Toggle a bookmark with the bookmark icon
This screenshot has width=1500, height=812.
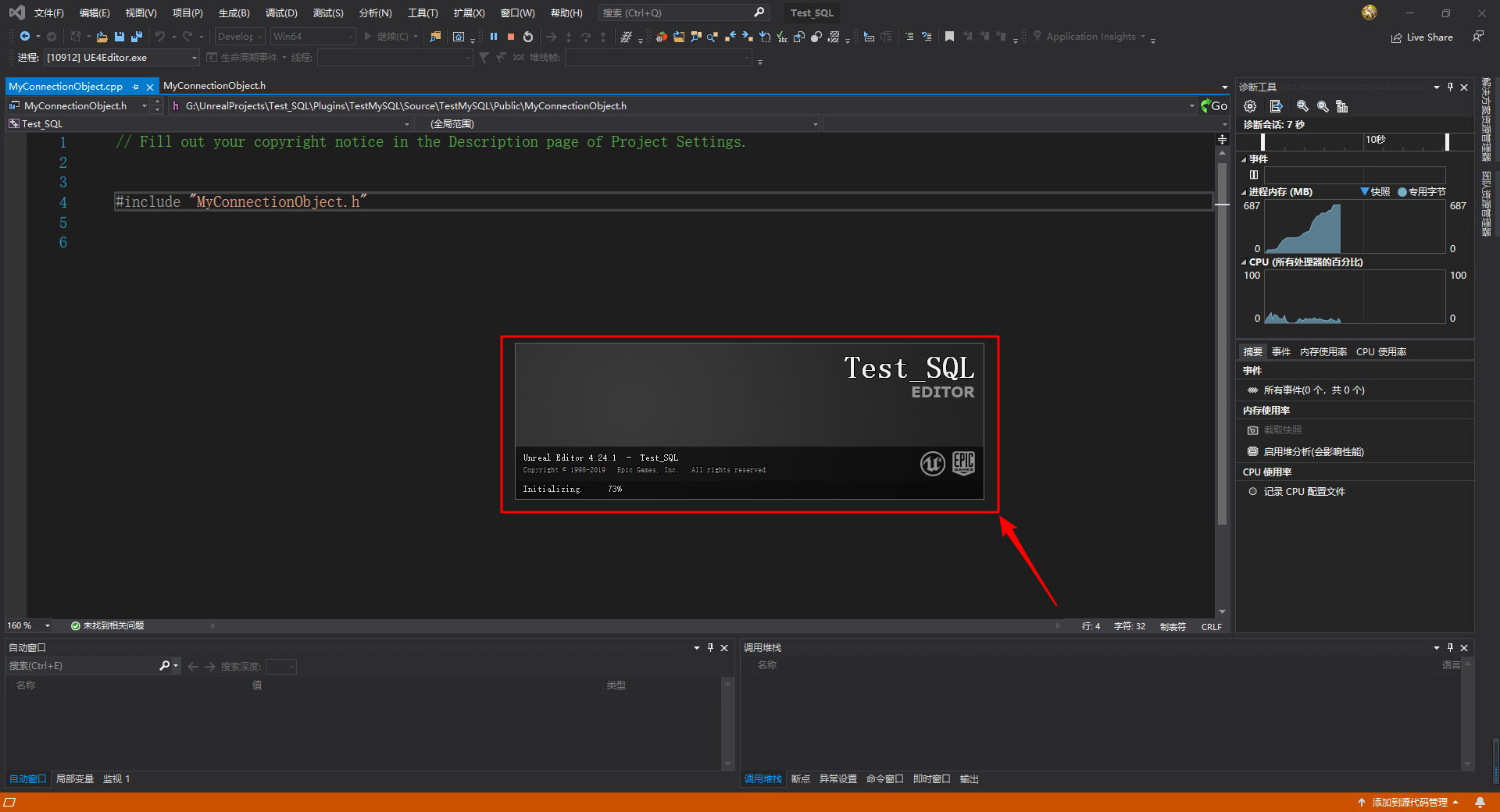click(x=949, y=36)
